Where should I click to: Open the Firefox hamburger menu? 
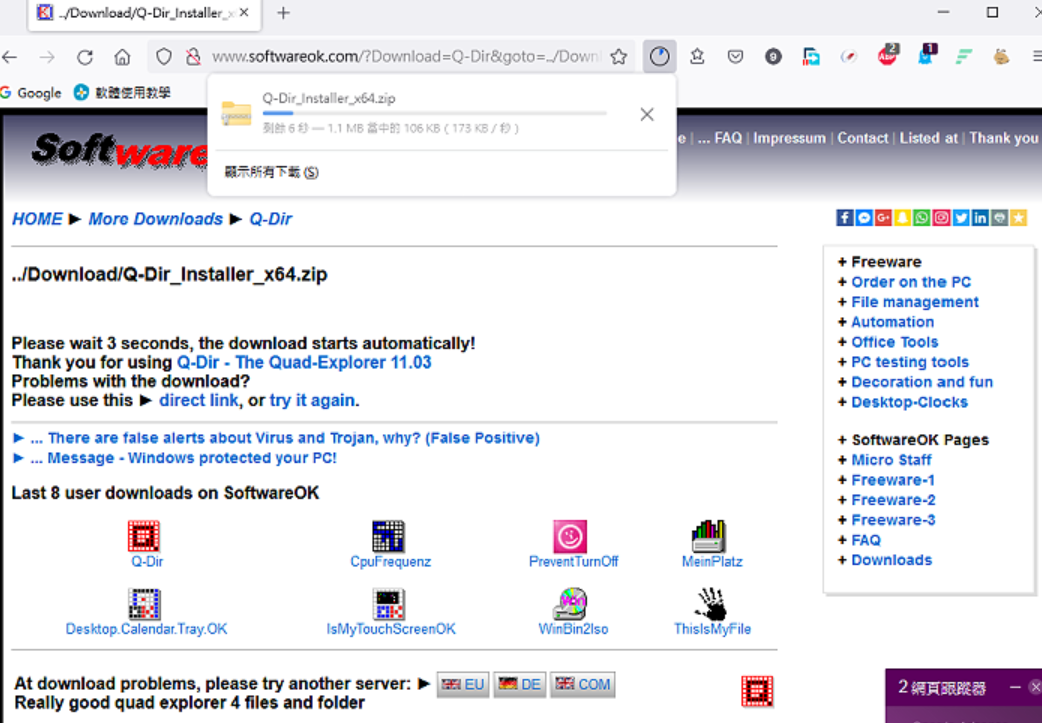click(x=1036, y=56)
